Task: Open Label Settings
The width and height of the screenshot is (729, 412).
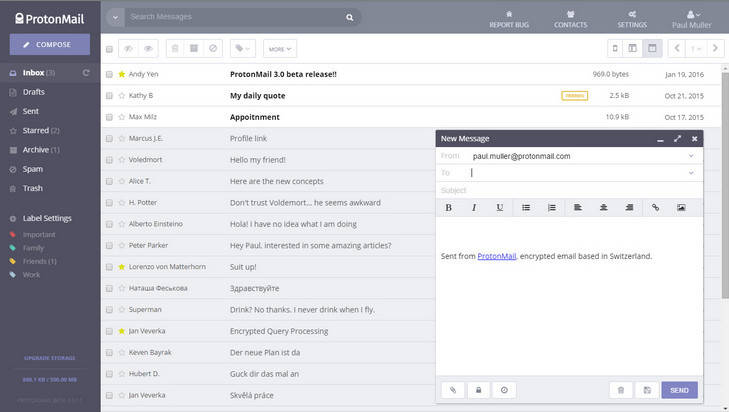Action: coord(47,218)
